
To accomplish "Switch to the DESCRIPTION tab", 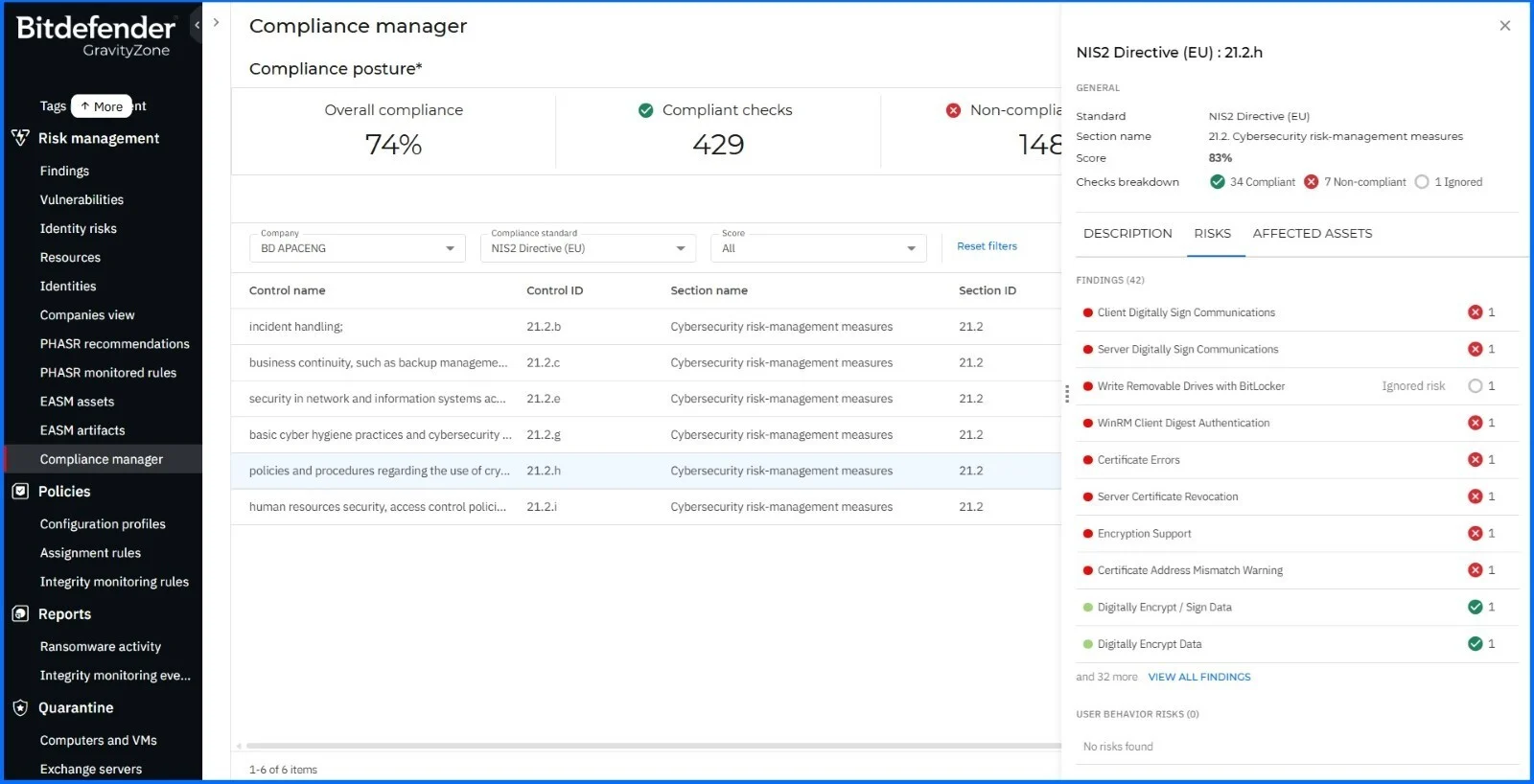I will (x=1127, y=234).
